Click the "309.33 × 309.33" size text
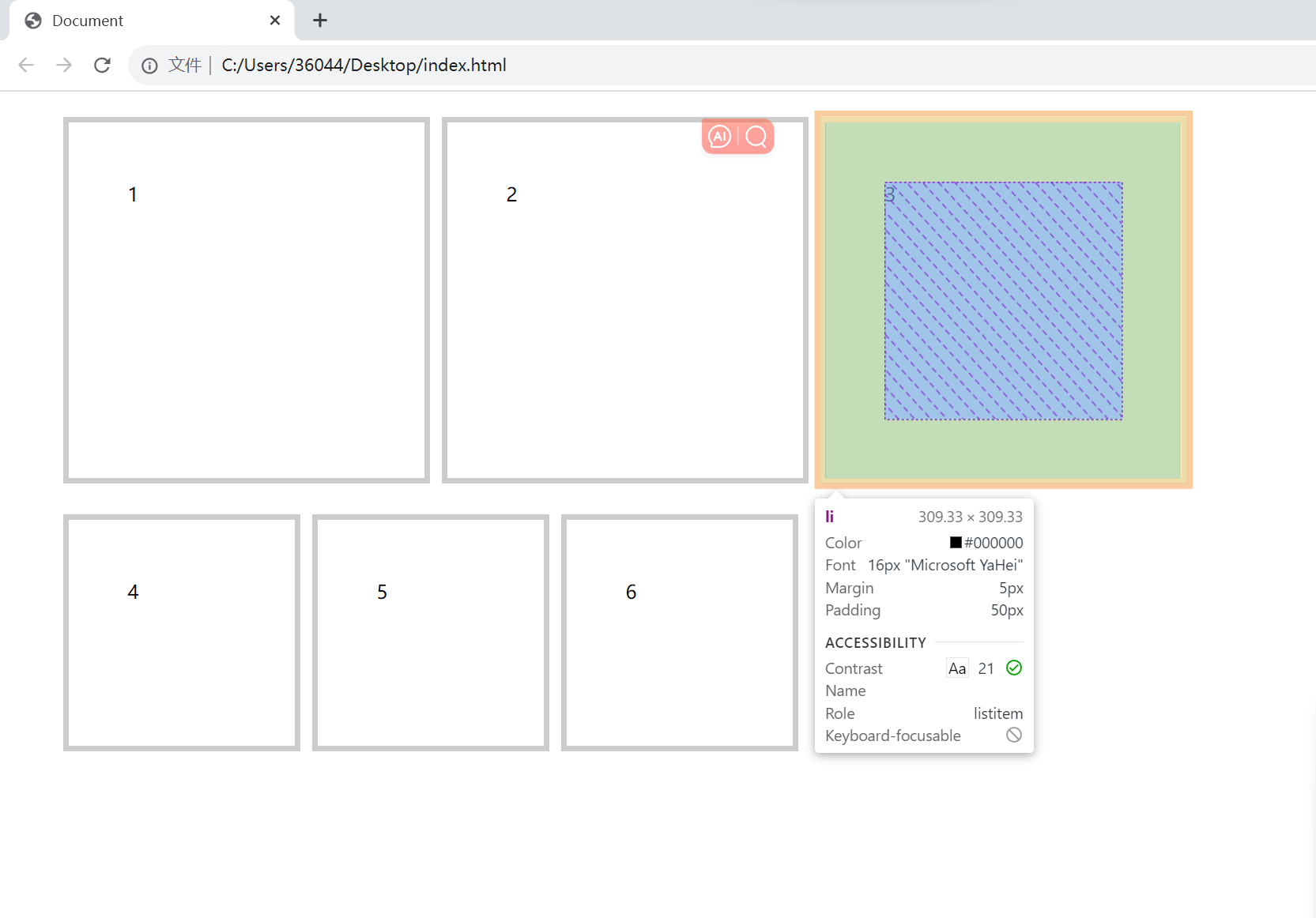The height and width of the screenshot is (918, 1316). pyautogui.click(x=970, y=517)
